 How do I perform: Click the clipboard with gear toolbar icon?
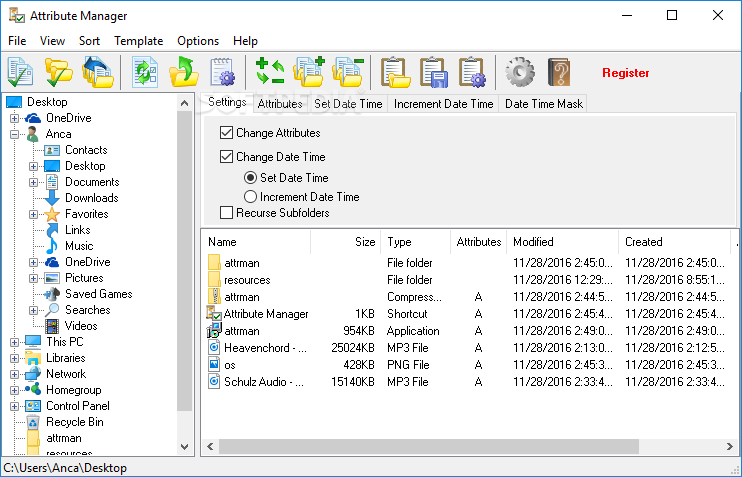[x=472, y=72]
